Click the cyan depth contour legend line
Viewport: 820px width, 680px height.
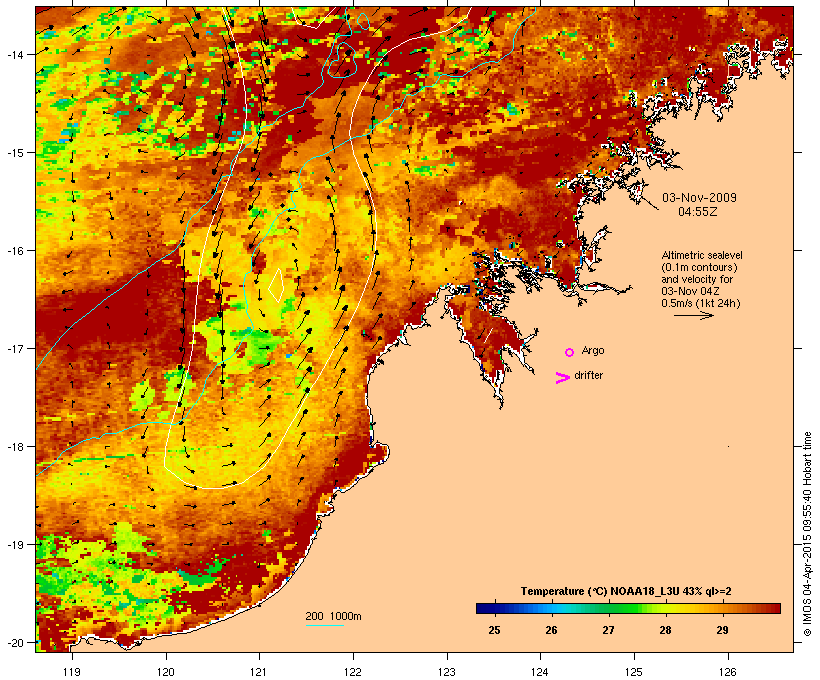tap(325, 625)
